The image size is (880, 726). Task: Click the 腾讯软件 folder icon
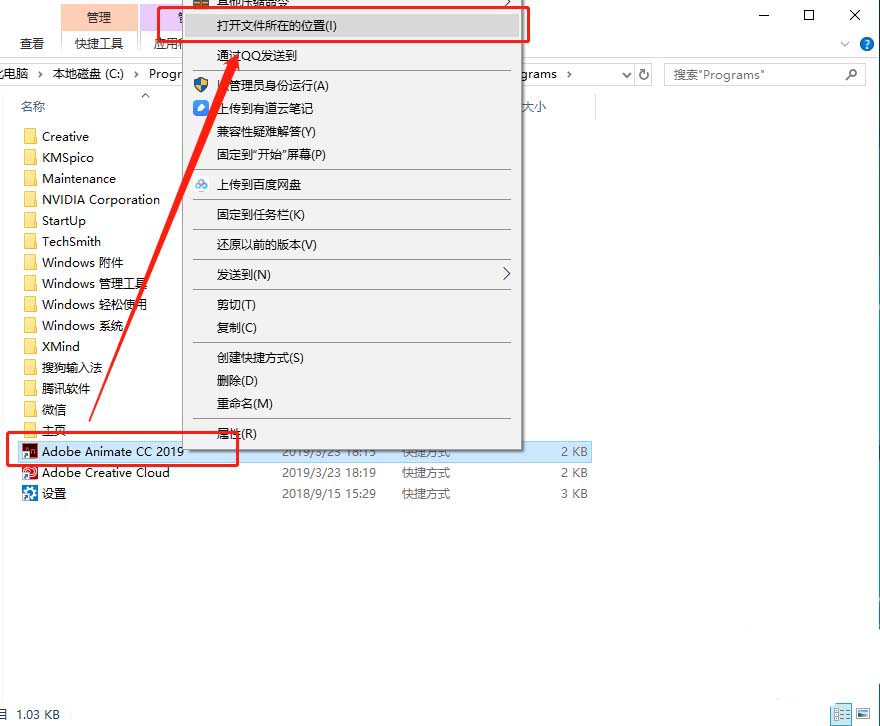[x=30, y=388]
